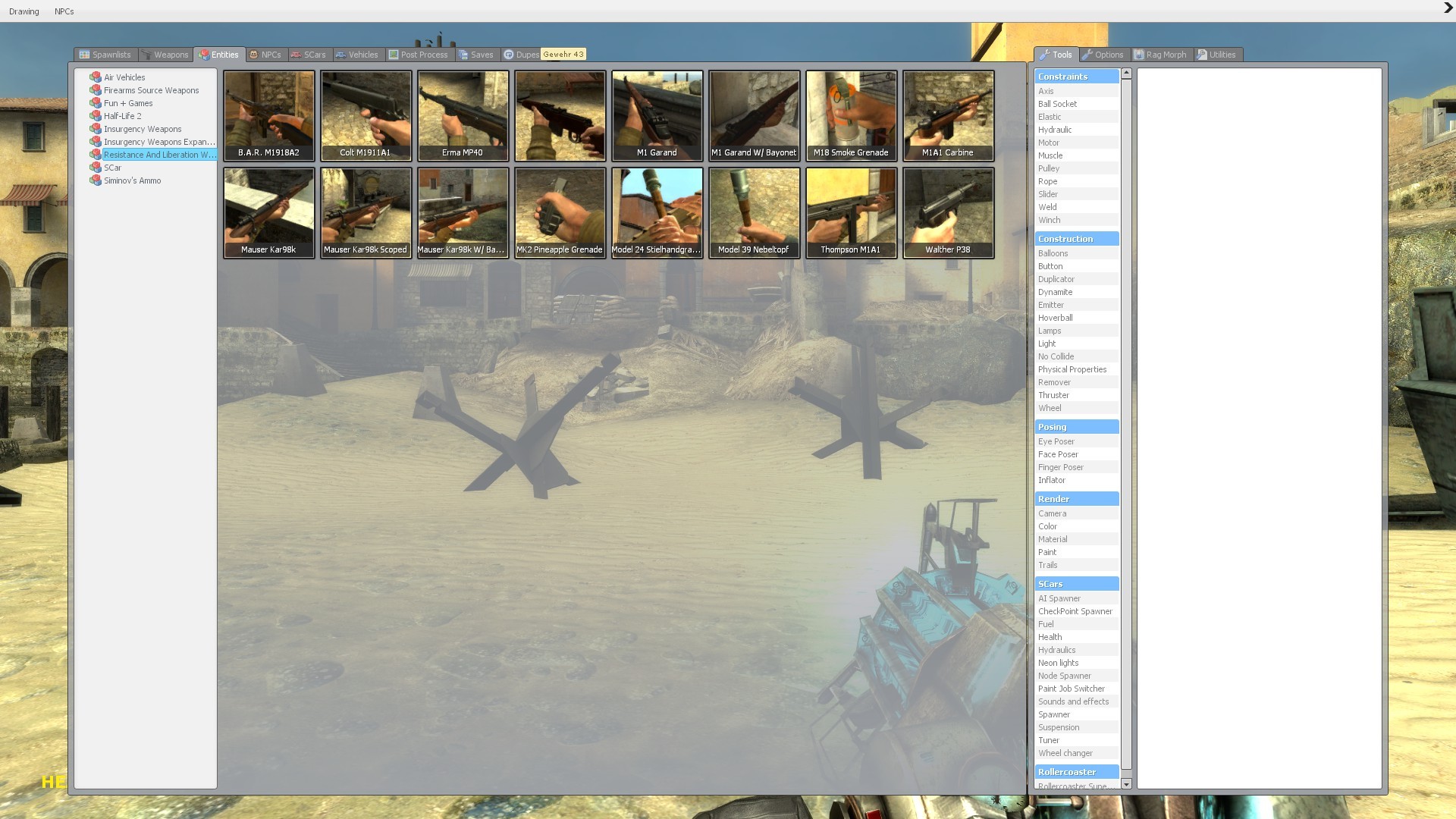1456x819 pixels.
Task: Spawn the Thompson M1A1
Action: [x=852, y=213]
